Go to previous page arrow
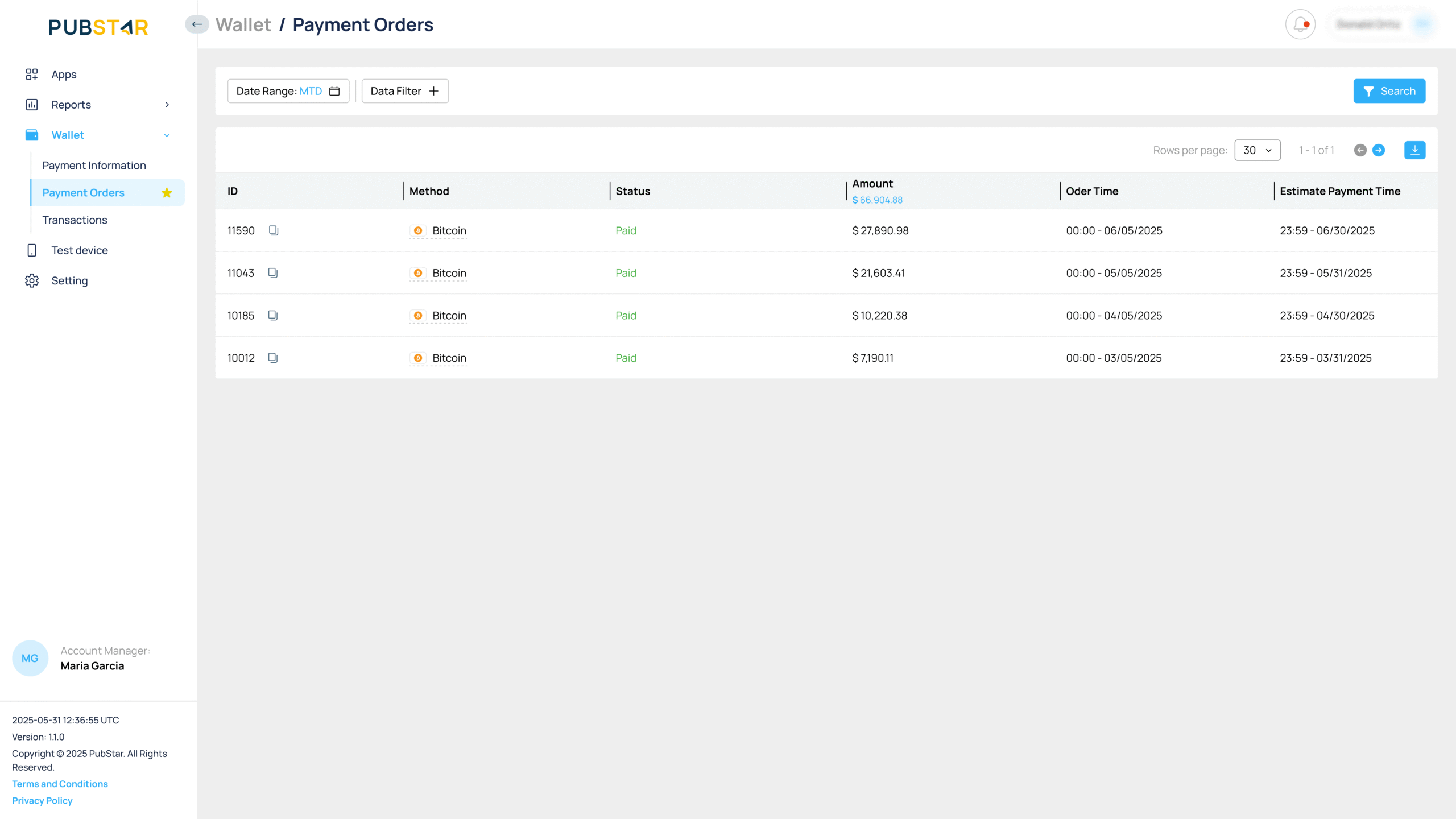This screenshot has height=819, width=1456. tap(1360, 150)
